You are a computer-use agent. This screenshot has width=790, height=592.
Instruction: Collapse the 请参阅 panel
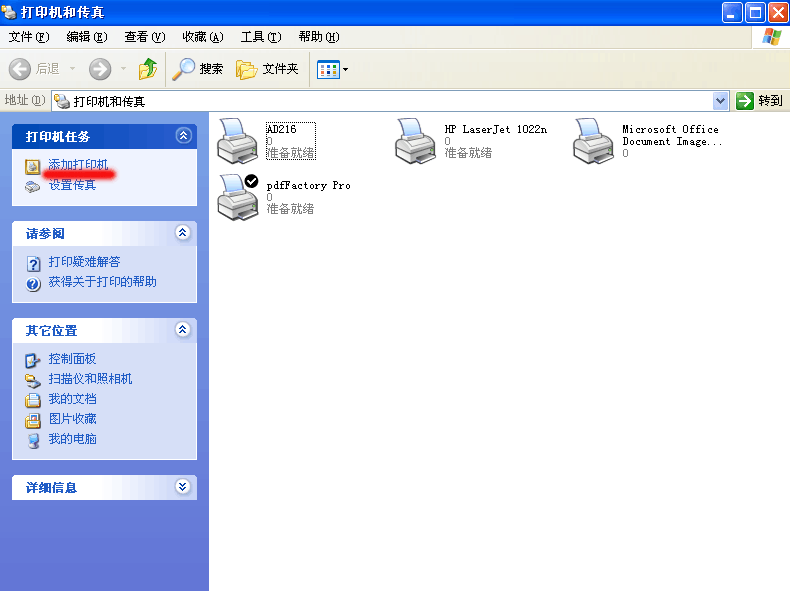(183, 232)
